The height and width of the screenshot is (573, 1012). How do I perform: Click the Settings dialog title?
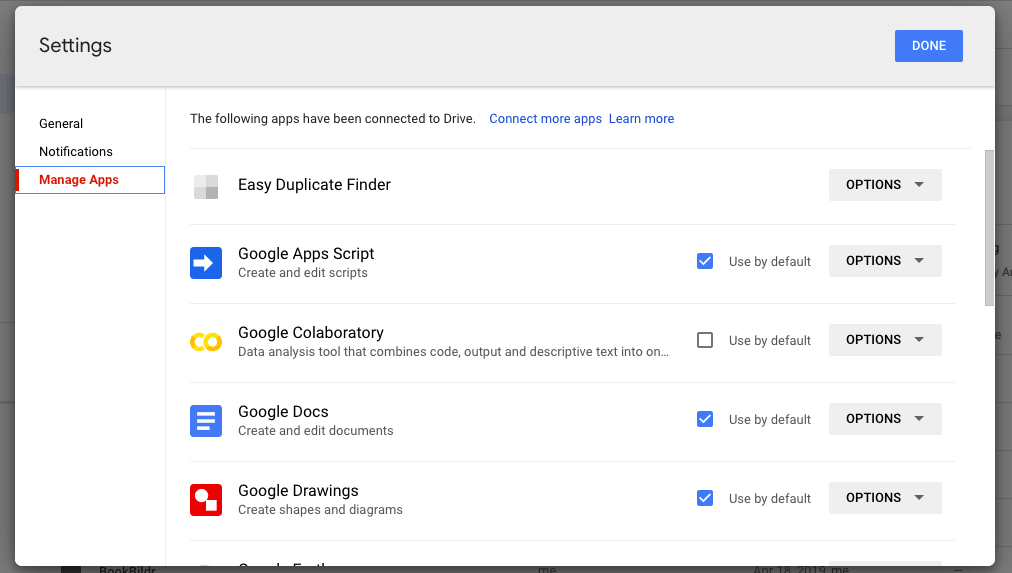click(76, 46)
